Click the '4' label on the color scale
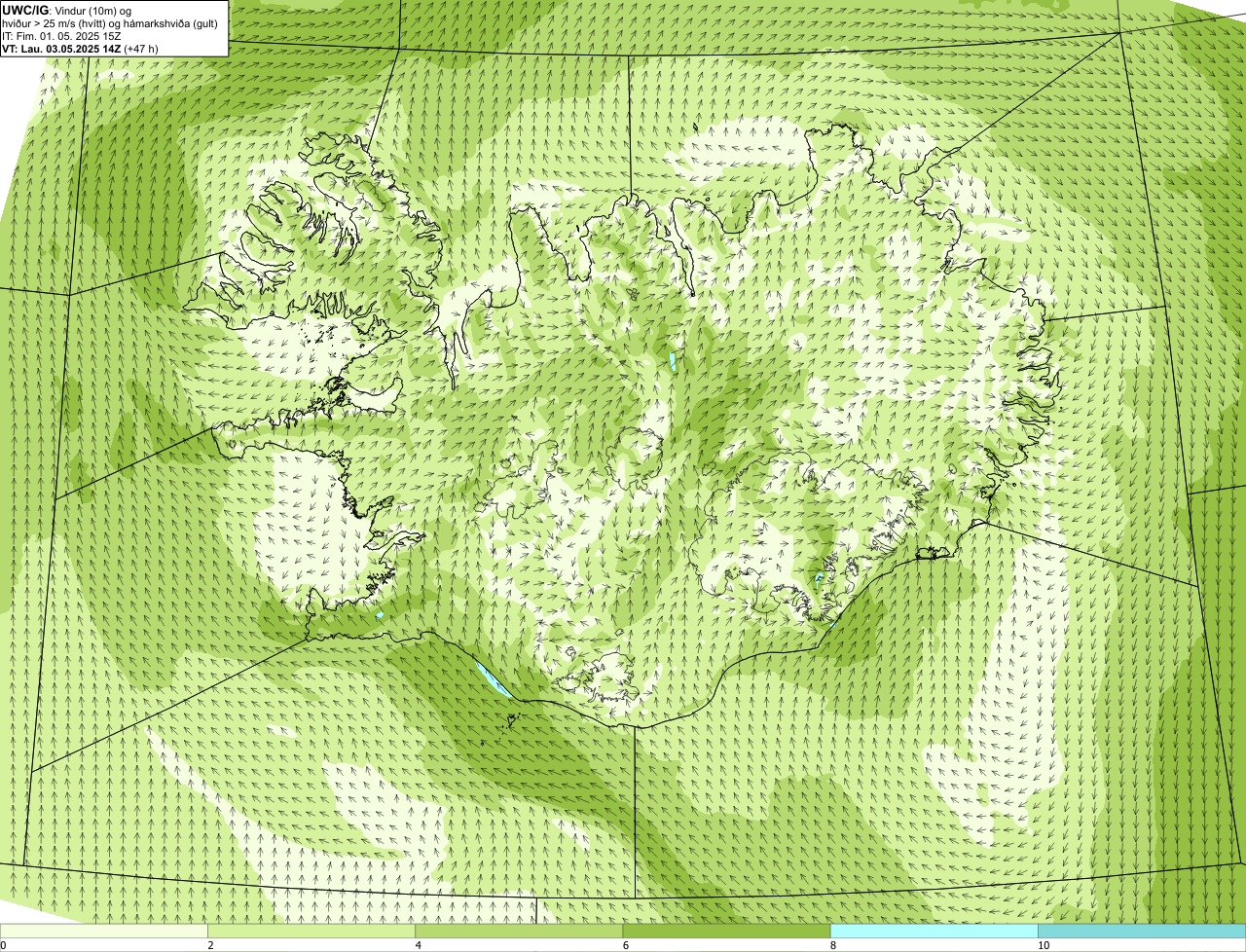The height and width of the screenshot is (952, 1246). point(418,945)
